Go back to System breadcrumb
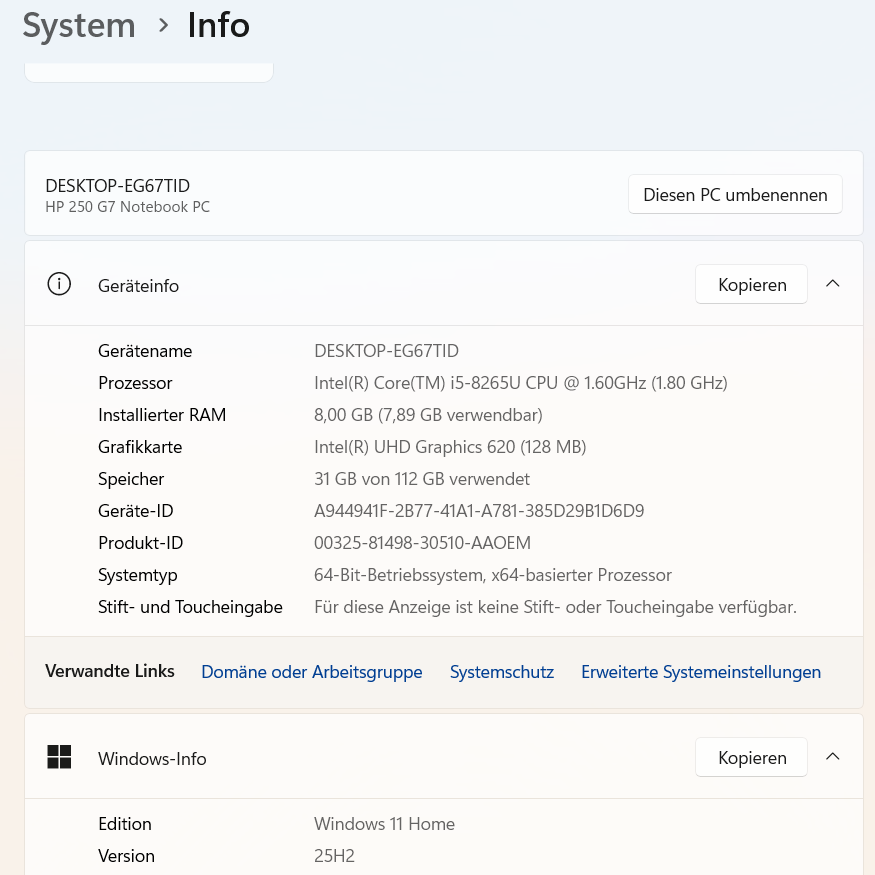The height and width of the screenshot is (875, 875). pyautogui.click(x=79, y=26)
